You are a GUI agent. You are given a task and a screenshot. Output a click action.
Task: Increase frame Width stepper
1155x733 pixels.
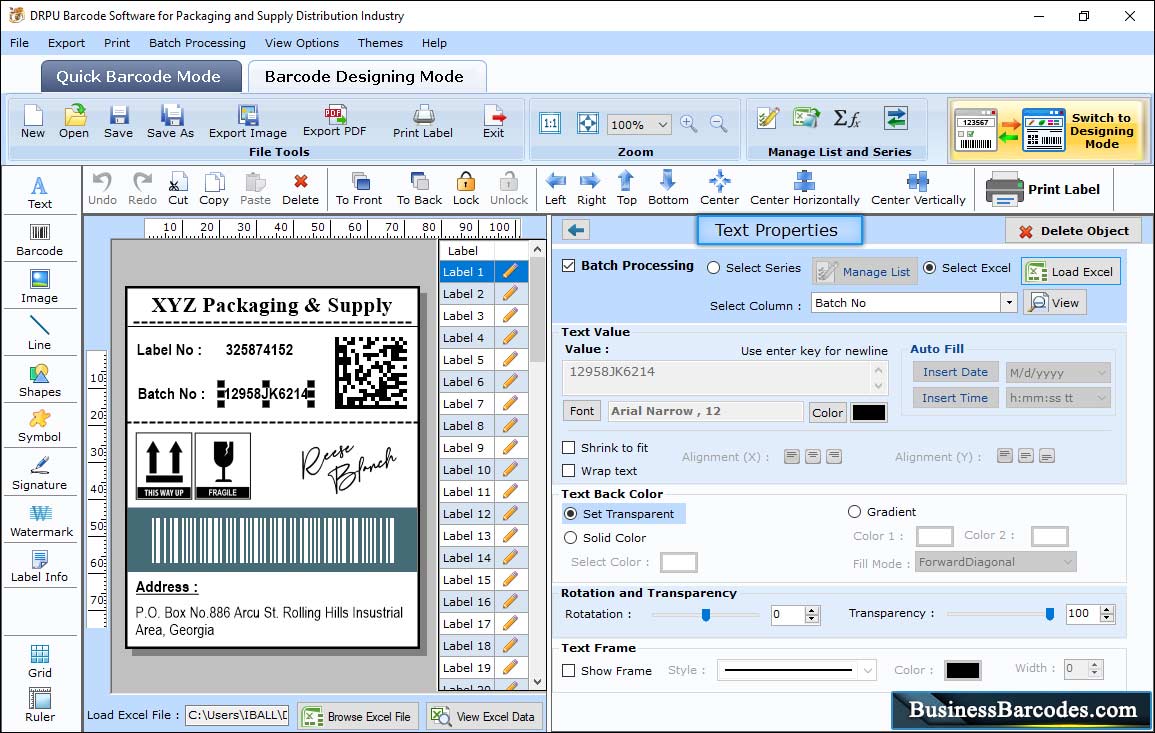pyautogui.click(x=1095, y=664)
